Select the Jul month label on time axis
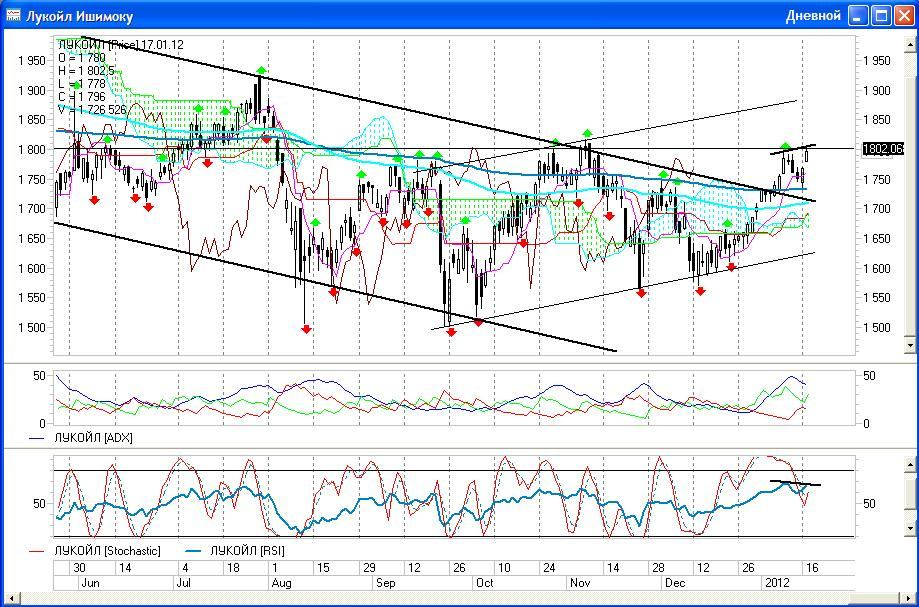919x607 pixels. 185,583
